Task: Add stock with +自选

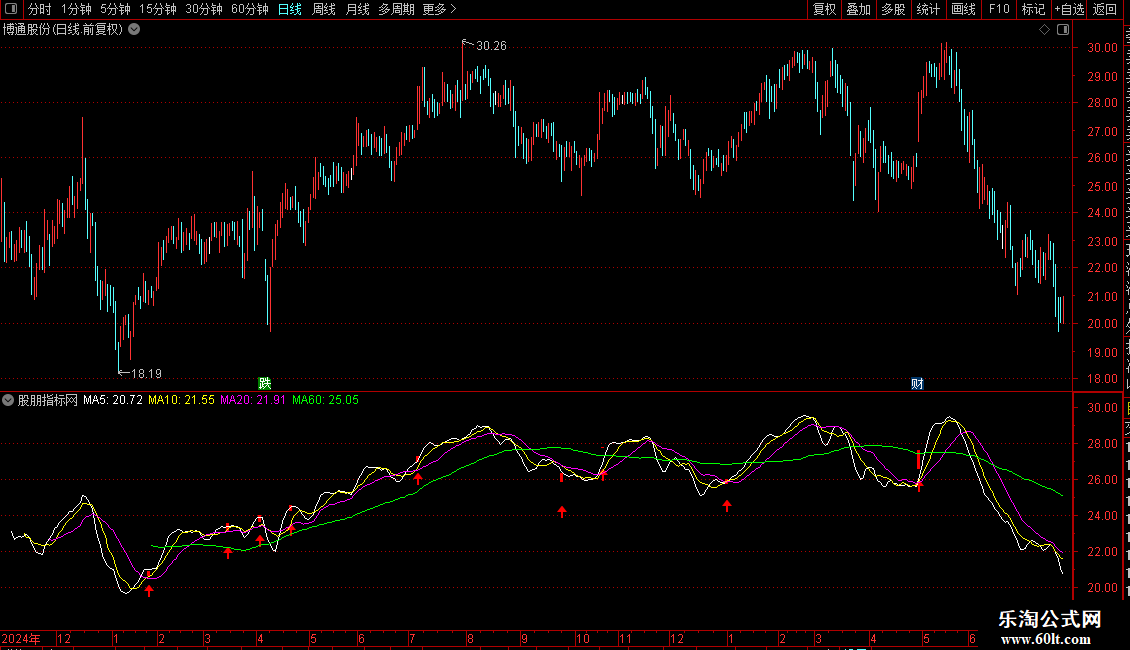Action: pyautogui.click(x=1069, y=9)
